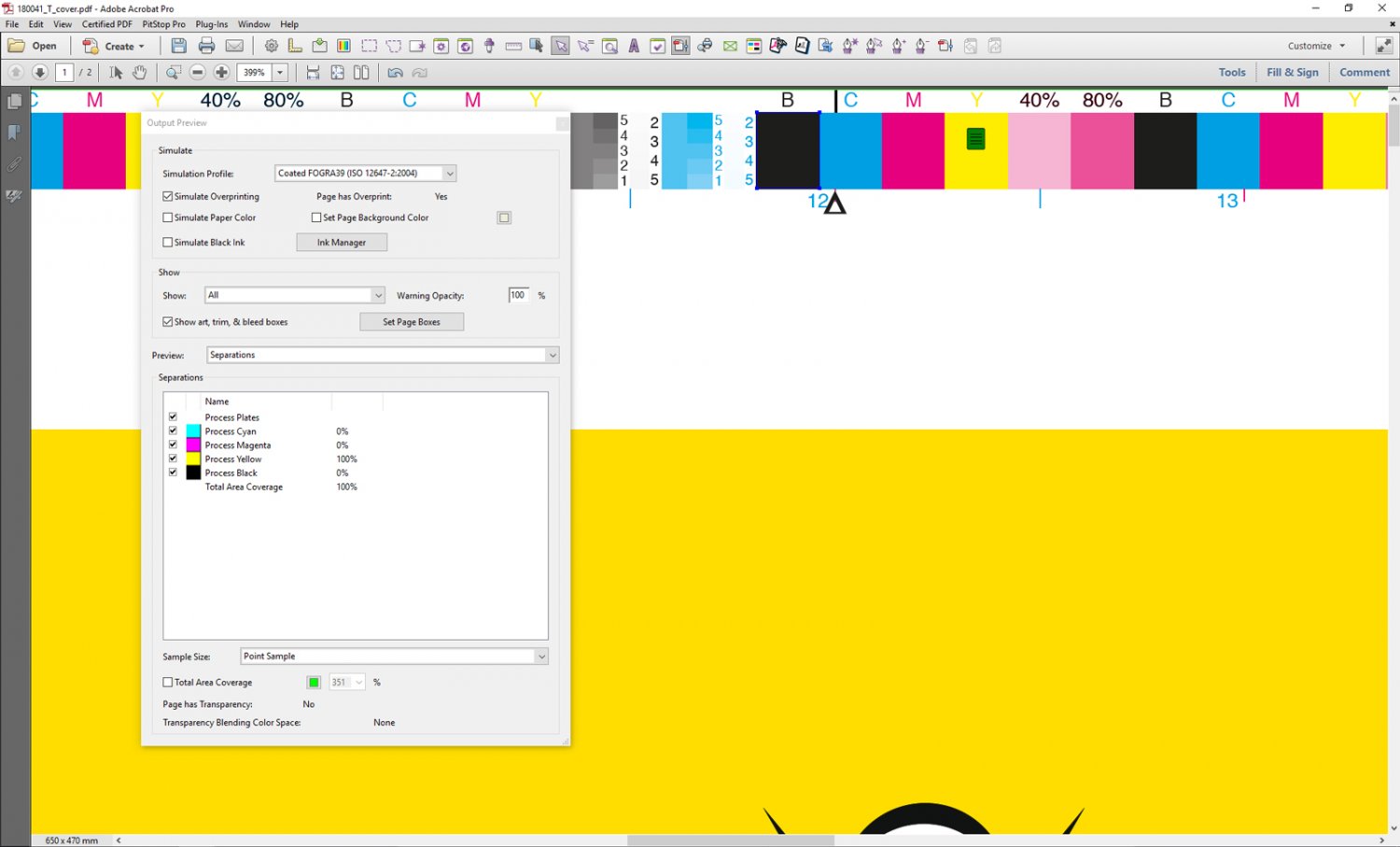Click the Ink Manager button
1400x847 pixels.
[x=342, y=243]
